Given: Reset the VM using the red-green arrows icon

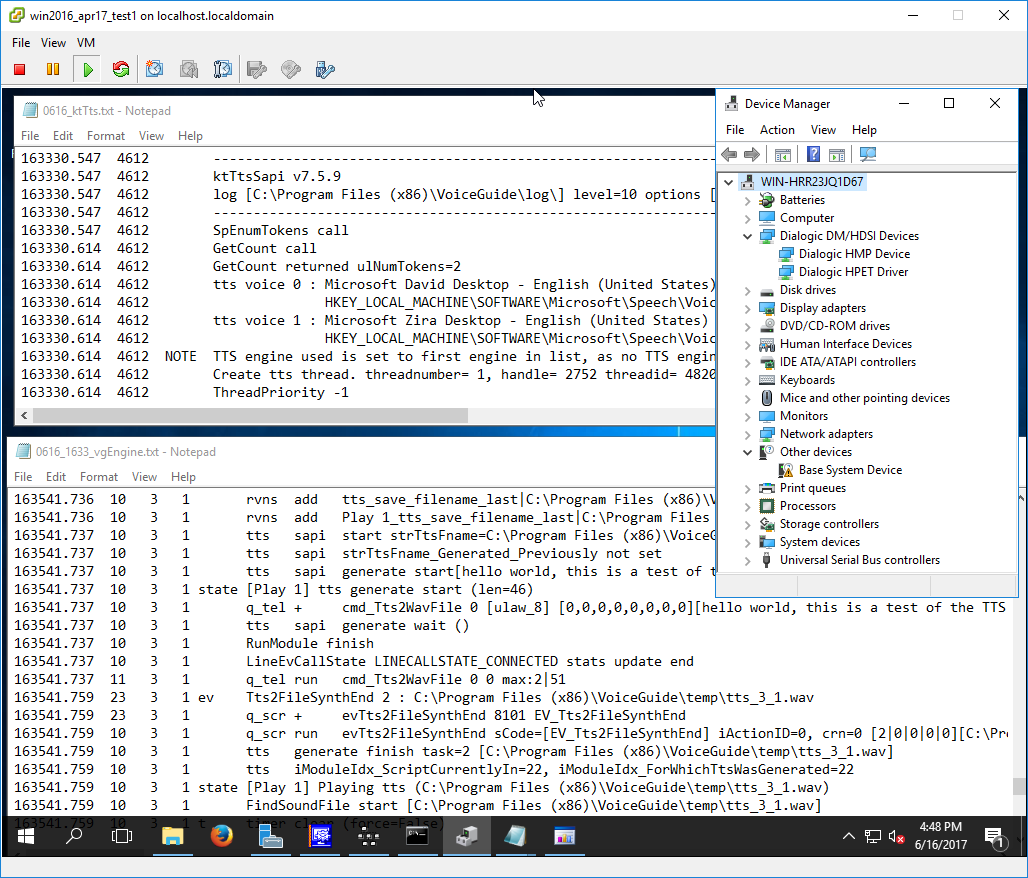Looking at the screenshot, I should [x=121, y=70].
